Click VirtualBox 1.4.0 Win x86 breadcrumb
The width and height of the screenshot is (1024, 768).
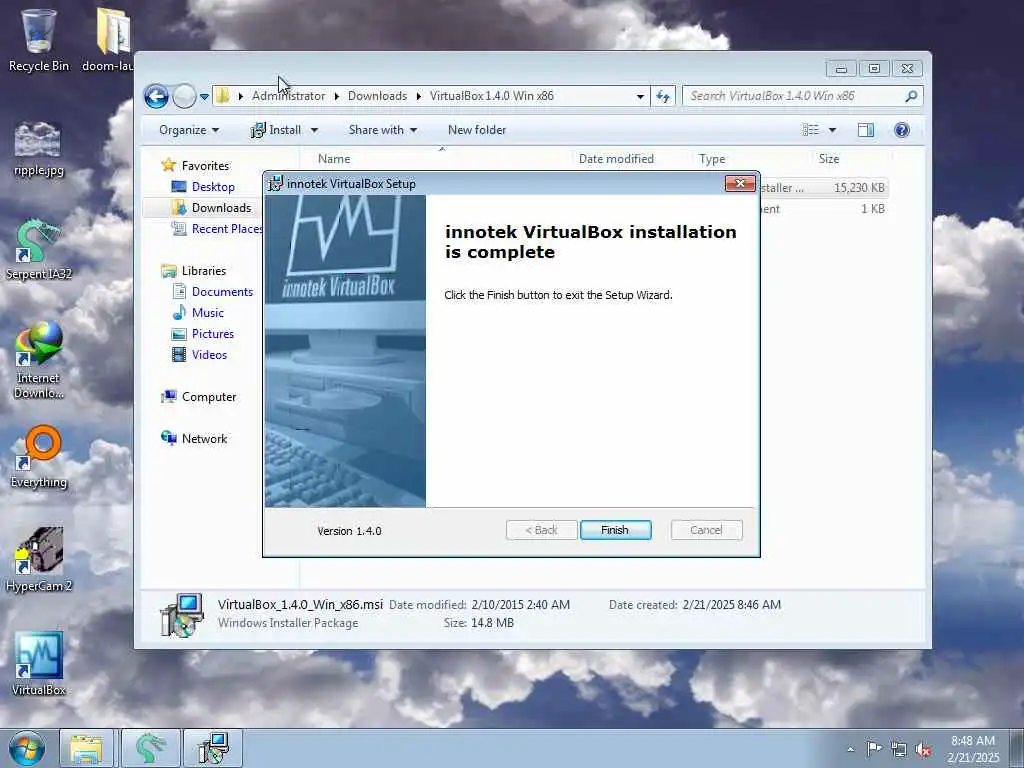coord(491,96)
